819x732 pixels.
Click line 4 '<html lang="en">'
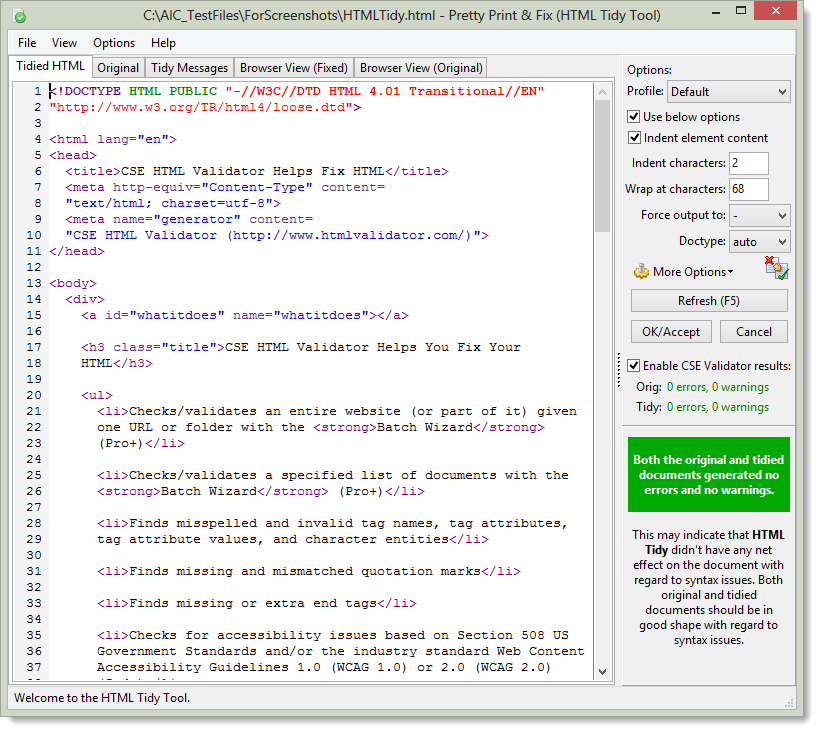pos(113,140)
